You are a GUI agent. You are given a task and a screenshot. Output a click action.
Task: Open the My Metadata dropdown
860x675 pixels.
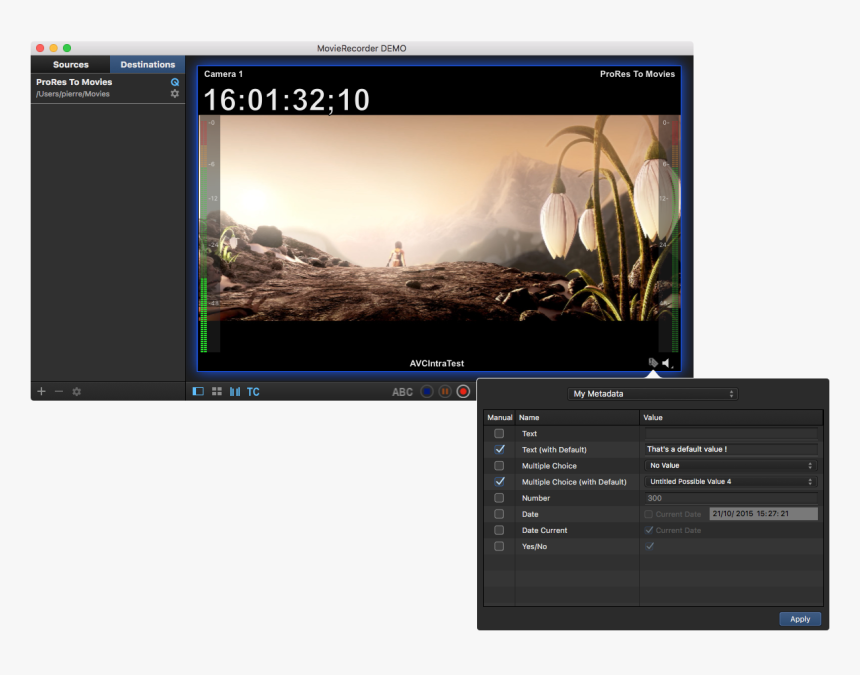click(653, 394)
